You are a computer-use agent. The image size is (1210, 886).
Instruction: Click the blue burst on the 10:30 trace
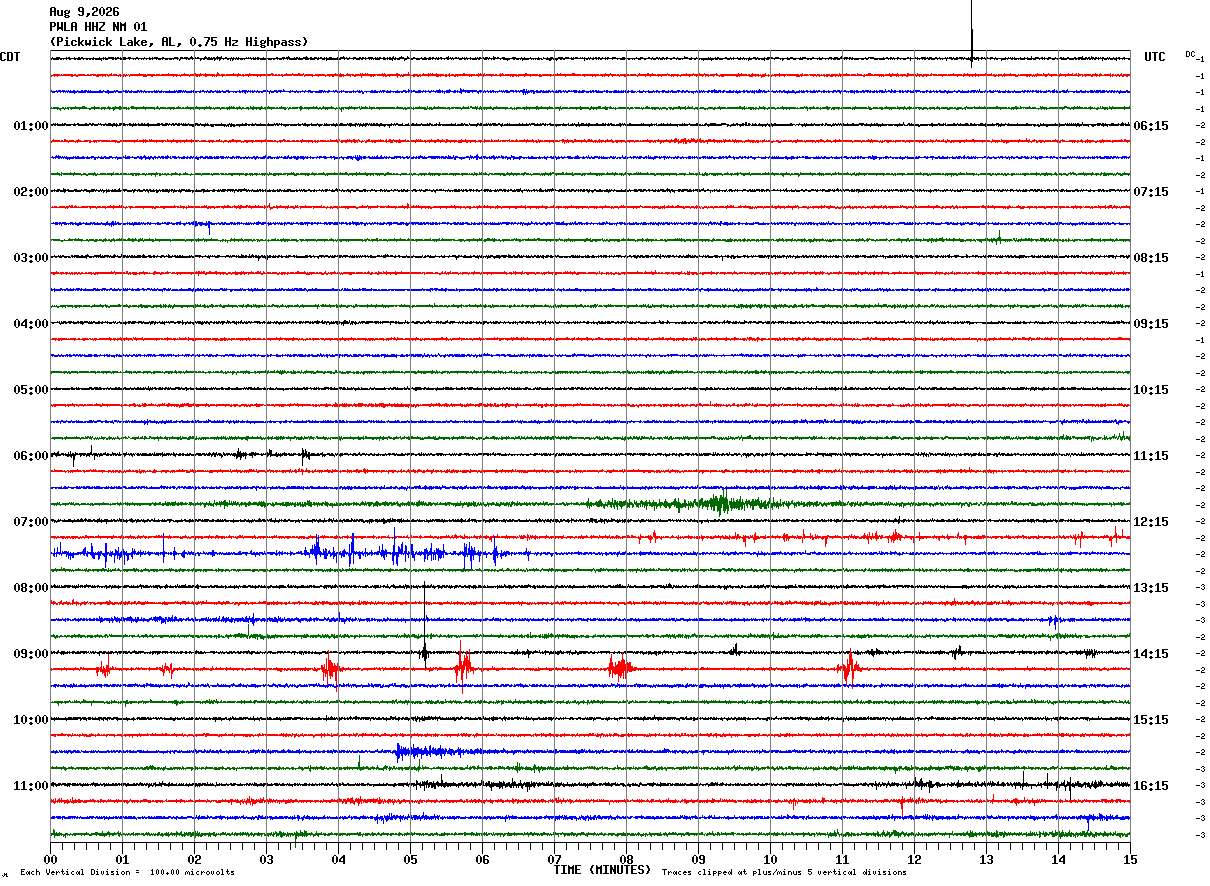pos(432,751)
